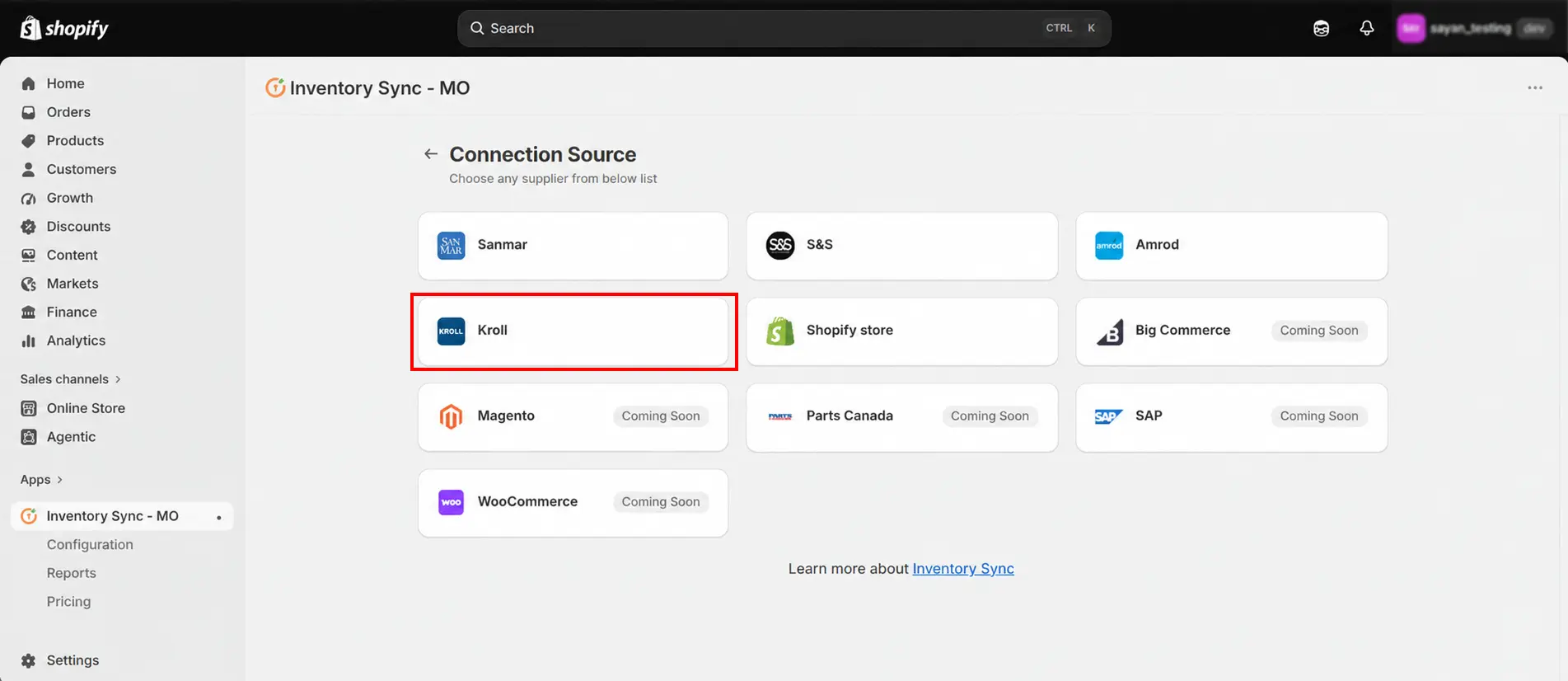Viewport: 1568px width, 681px height.
Task: Click the SAP logo icon
Action: [x=1109, y=417]
